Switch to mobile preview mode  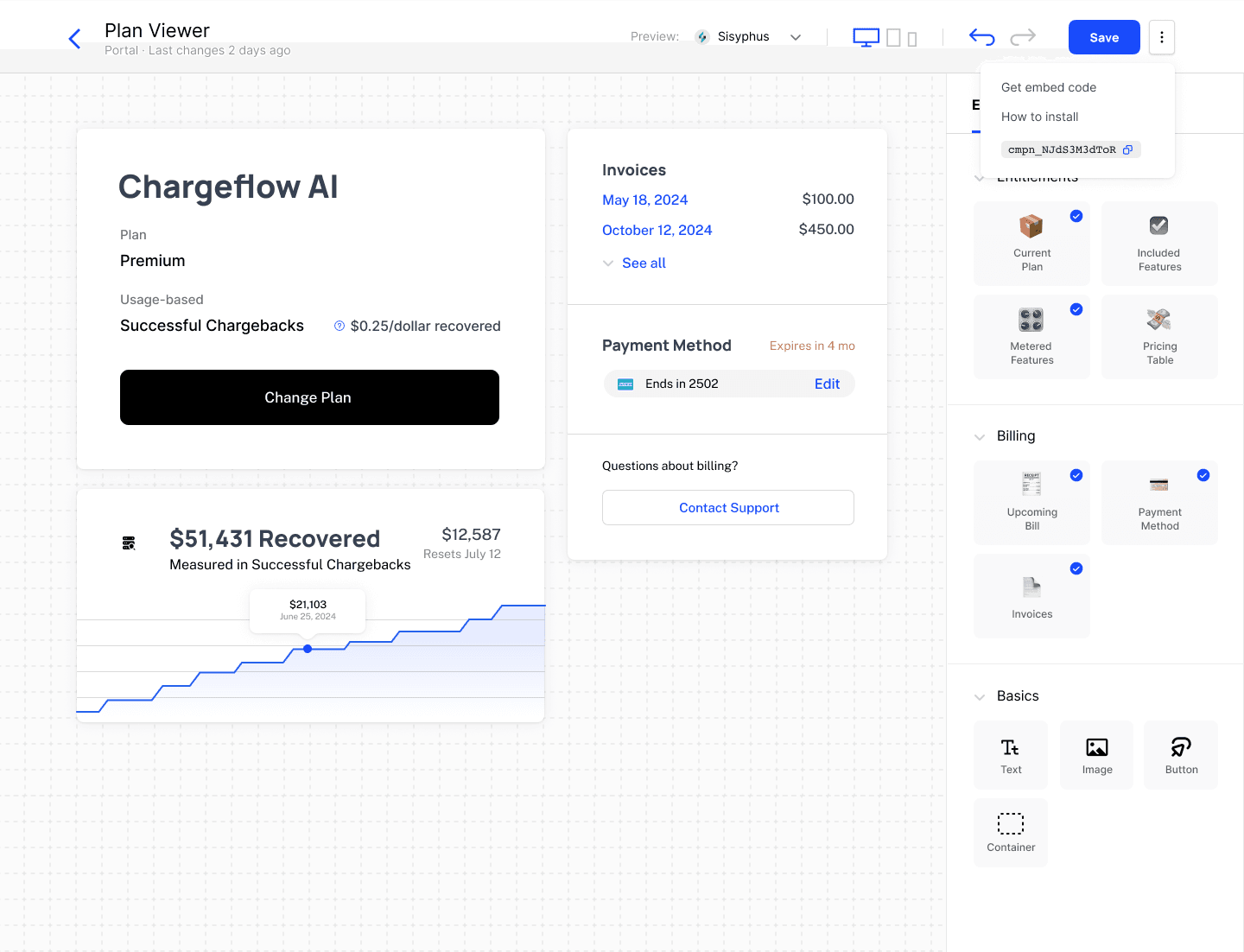pos(912,39)
